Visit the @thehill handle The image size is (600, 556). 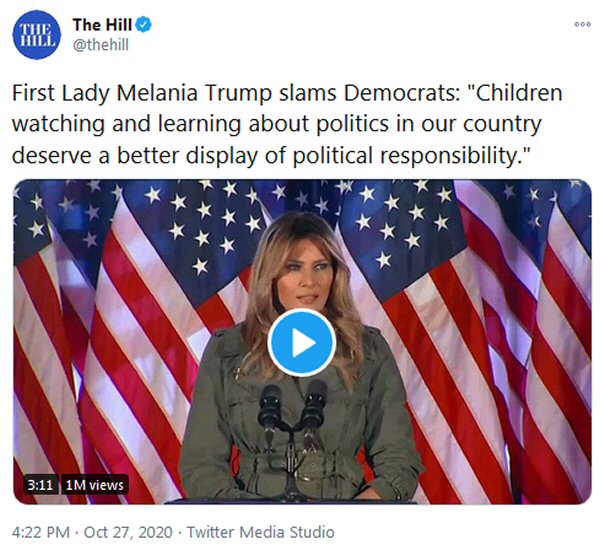pyautogui.click(x=101, y=45)
